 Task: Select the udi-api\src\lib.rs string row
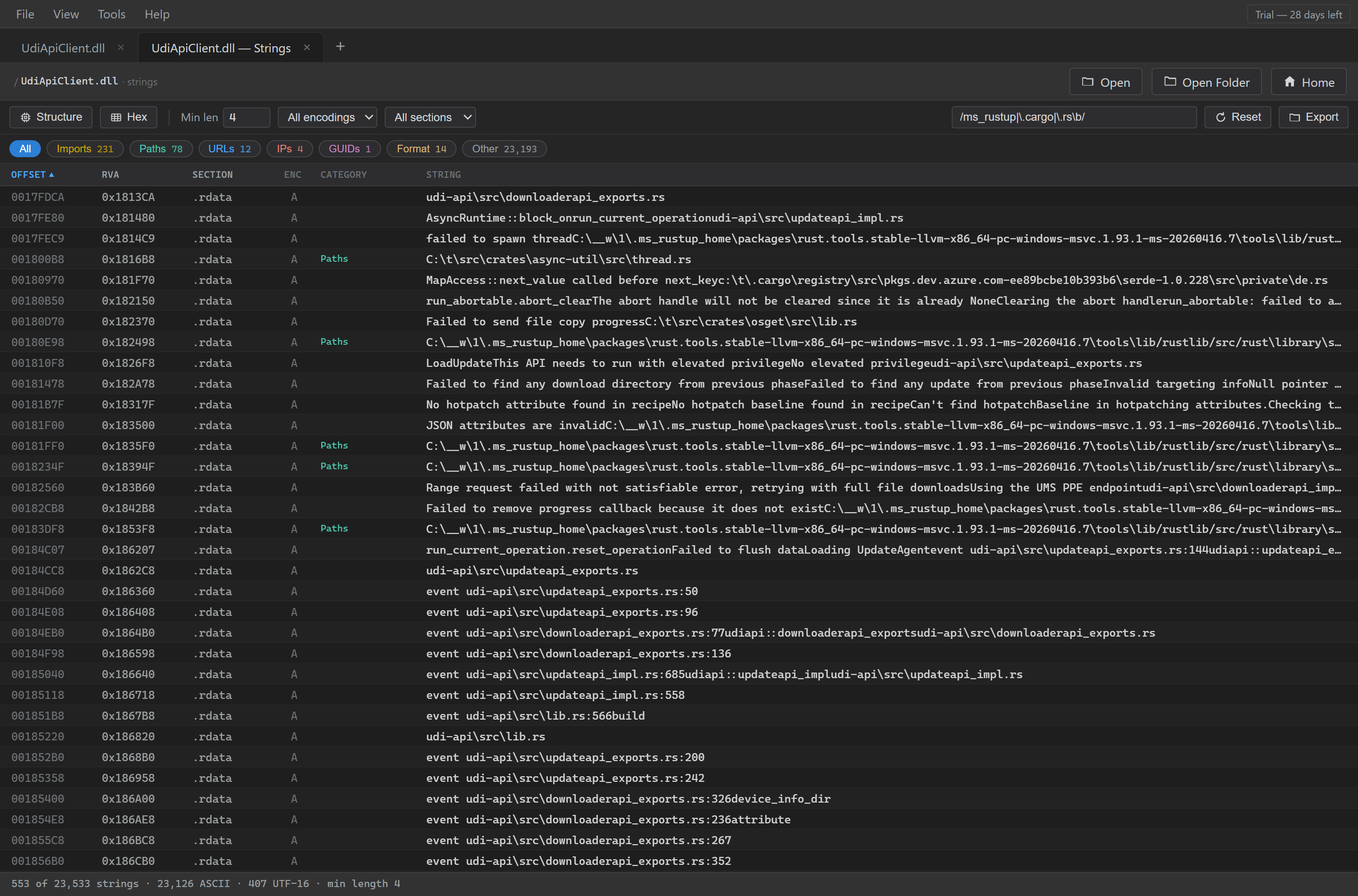679,737
